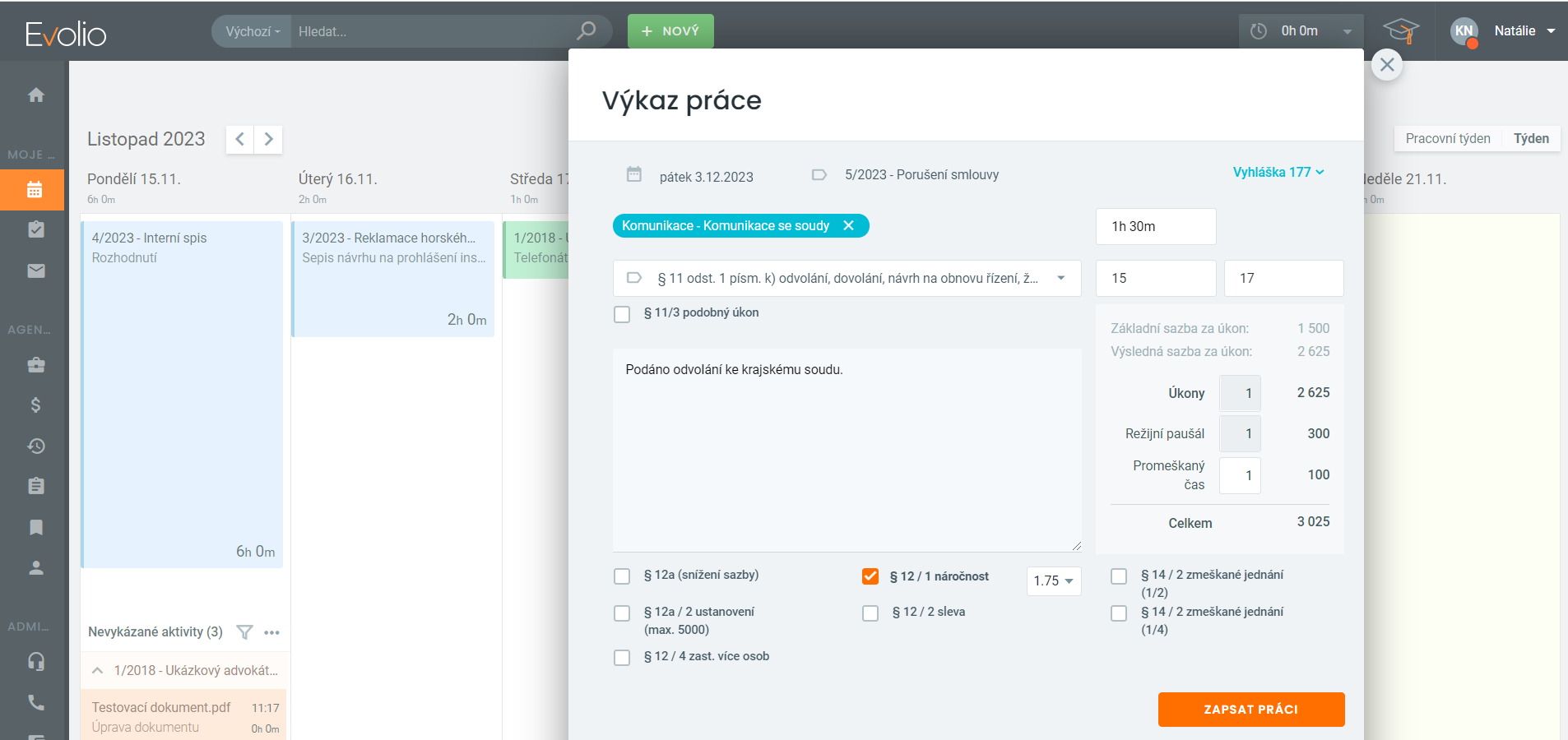Click the search magnifier icon
This screenshot has height=740, width=1568.
[586, 31]
